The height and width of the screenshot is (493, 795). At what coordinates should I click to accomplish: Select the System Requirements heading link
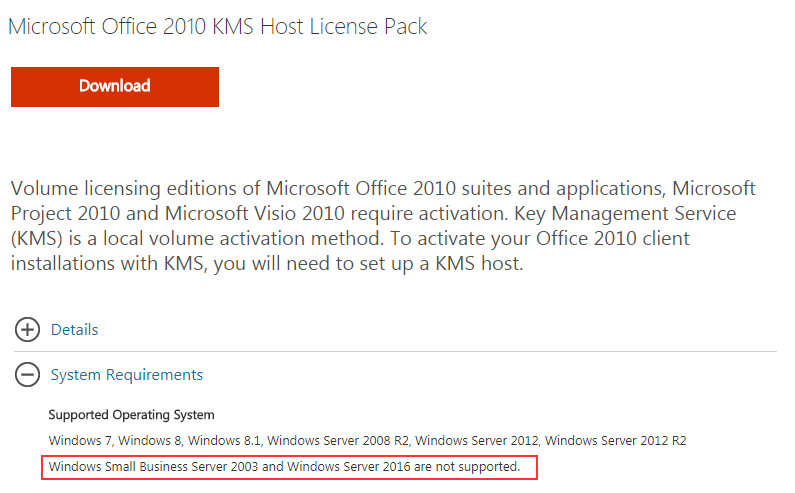point(127,375)
